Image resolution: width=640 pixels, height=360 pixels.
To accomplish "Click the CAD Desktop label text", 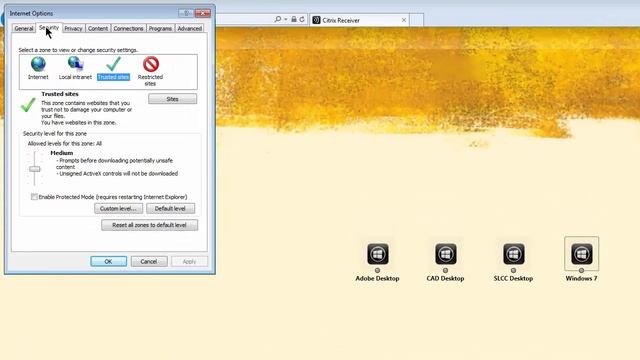I will 445,278.
